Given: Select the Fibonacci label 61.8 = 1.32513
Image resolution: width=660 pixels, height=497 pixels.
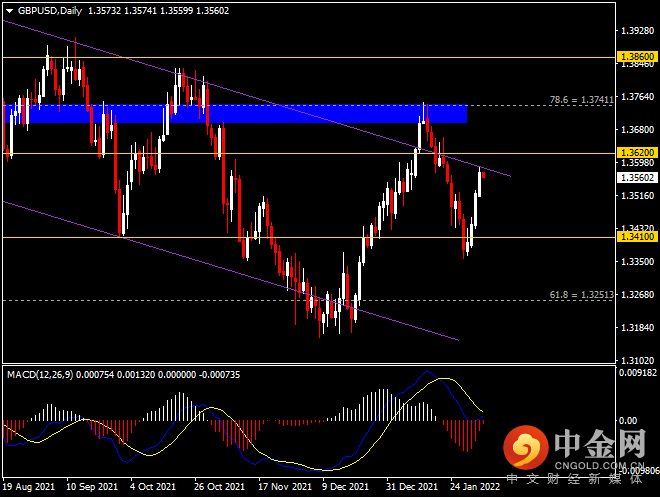Looking at the screenshot, I should [581, 295].
